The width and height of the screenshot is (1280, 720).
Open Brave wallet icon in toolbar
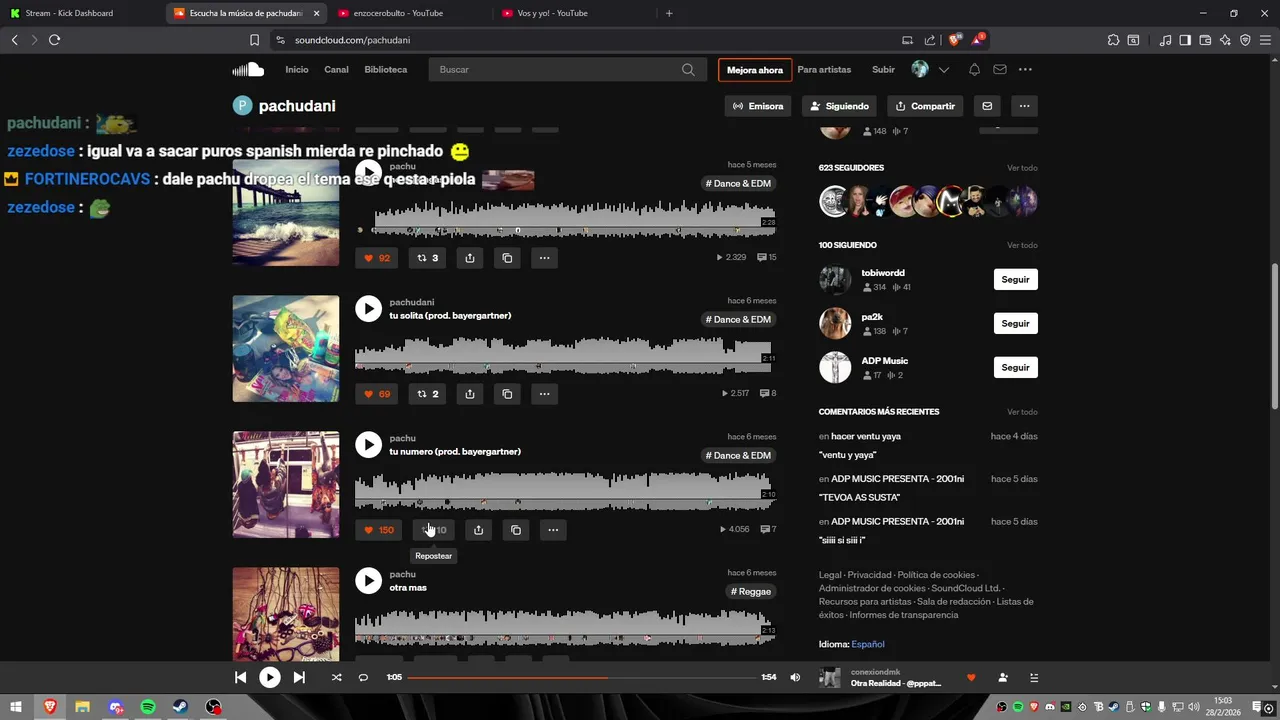pos(1205,40)
